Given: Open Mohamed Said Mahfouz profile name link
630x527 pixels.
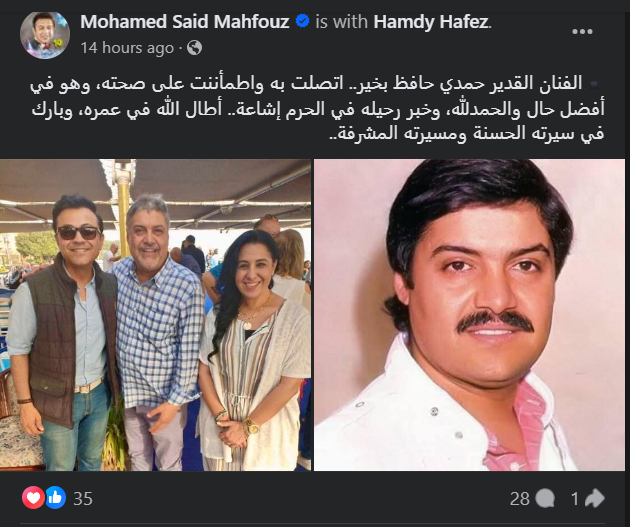Looking at the screenshot, I should [184, 22].
